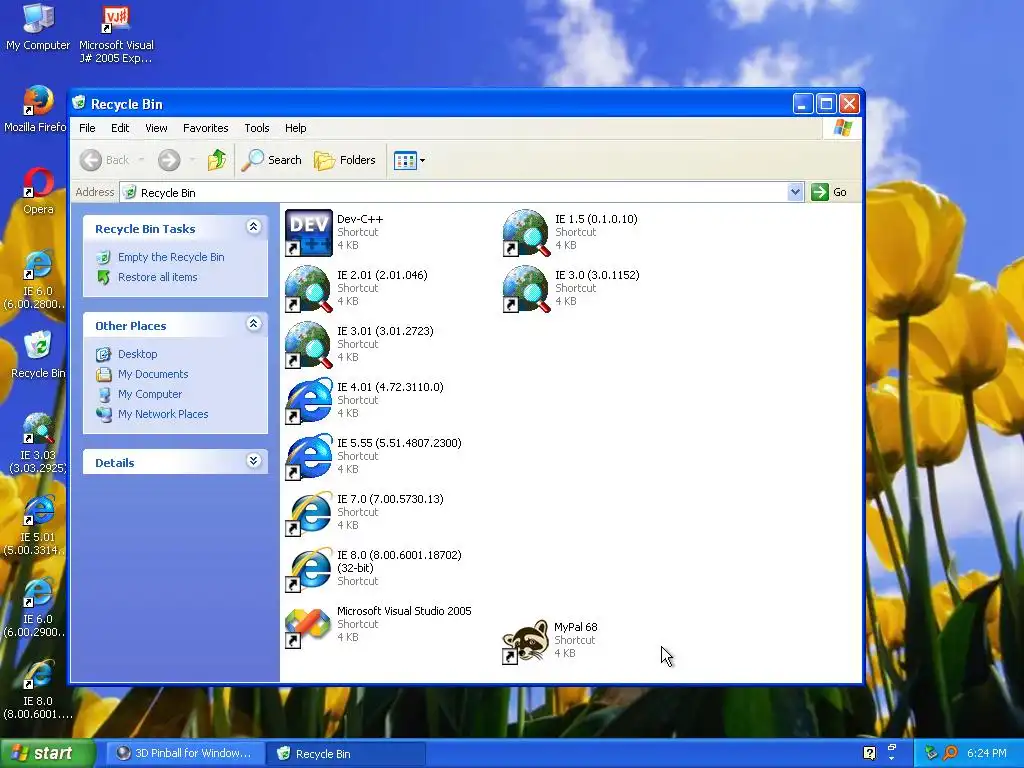This screenshot has height=768, width=1024.
Task: Click the Forward arrow toolbar button
Action: point(169,160)
